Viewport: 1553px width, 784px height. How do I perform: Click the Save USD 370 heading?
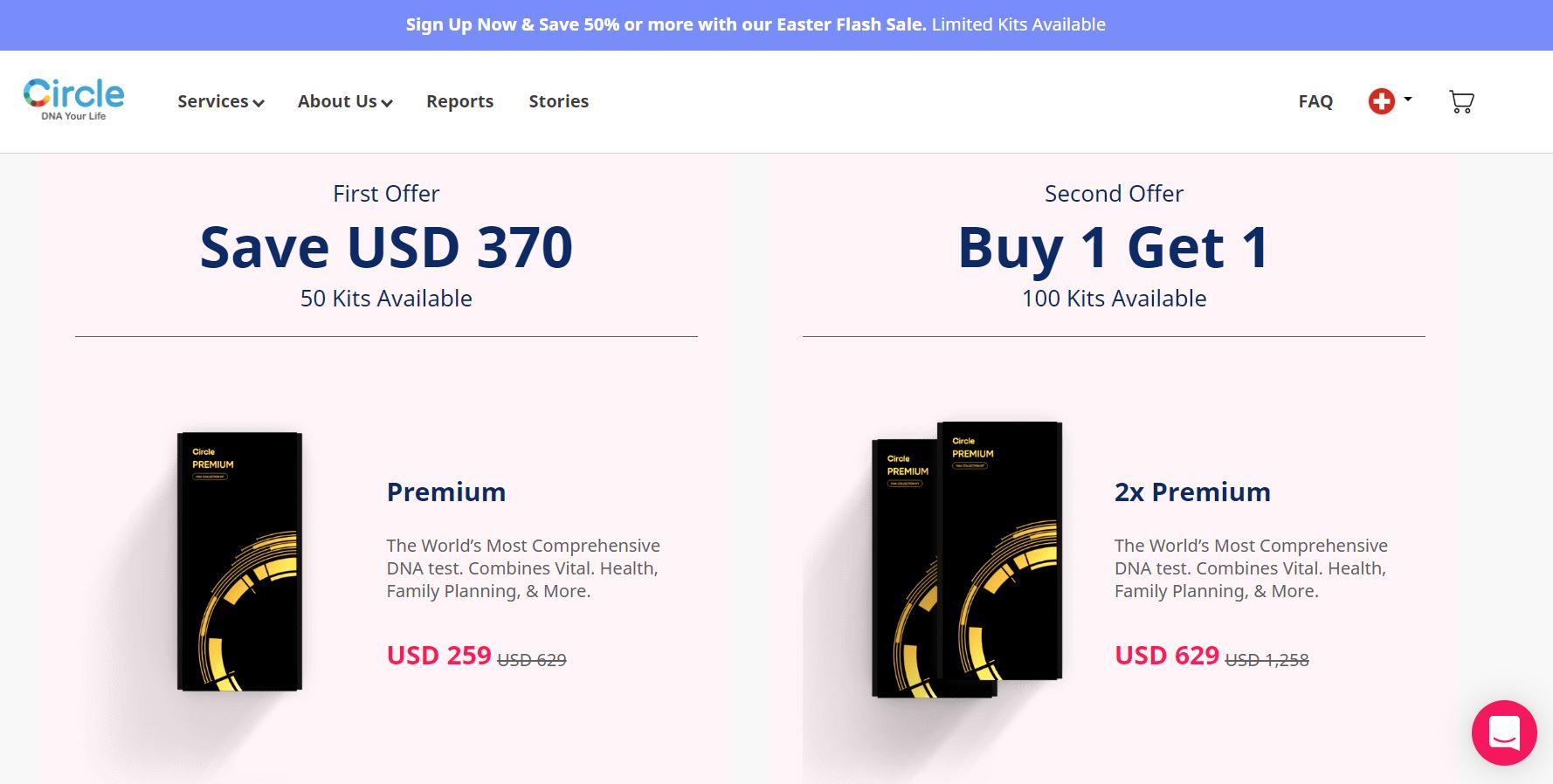pyautogui.click(x=386, y=247)
